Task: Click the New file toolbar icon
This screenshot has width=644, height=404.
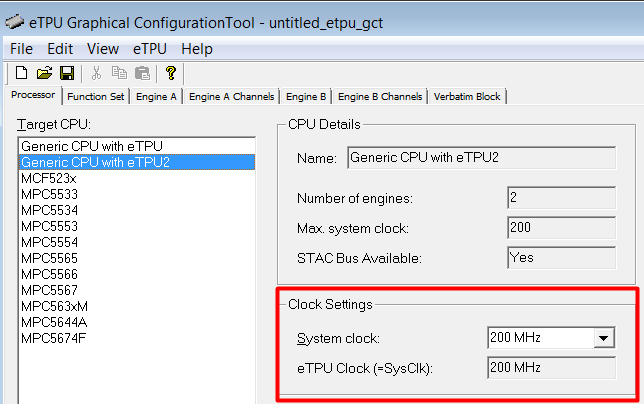Action: pos(21,73)
